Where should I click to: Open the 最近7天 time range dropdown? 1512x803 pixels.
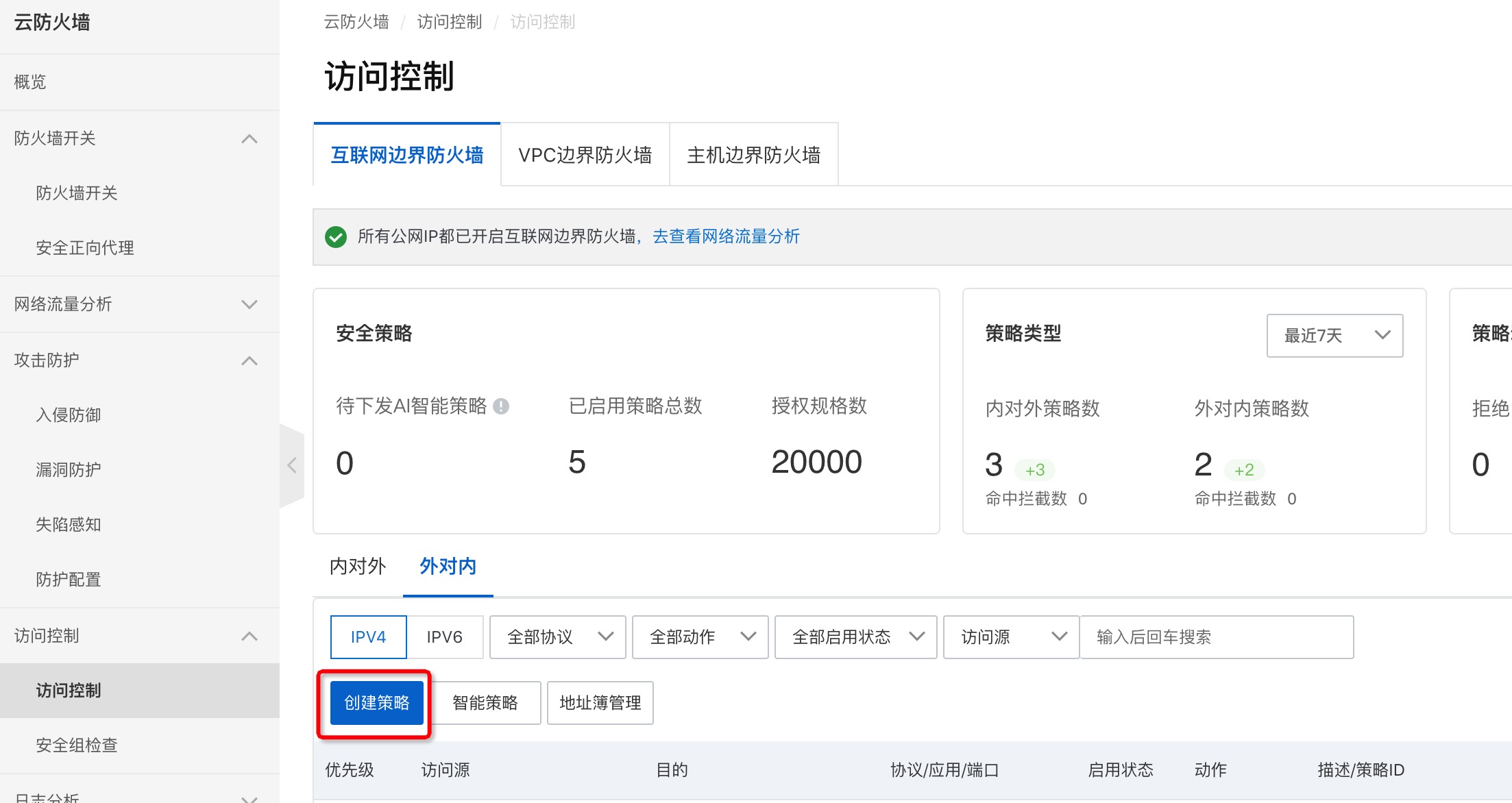click(x=1334, y=336)
